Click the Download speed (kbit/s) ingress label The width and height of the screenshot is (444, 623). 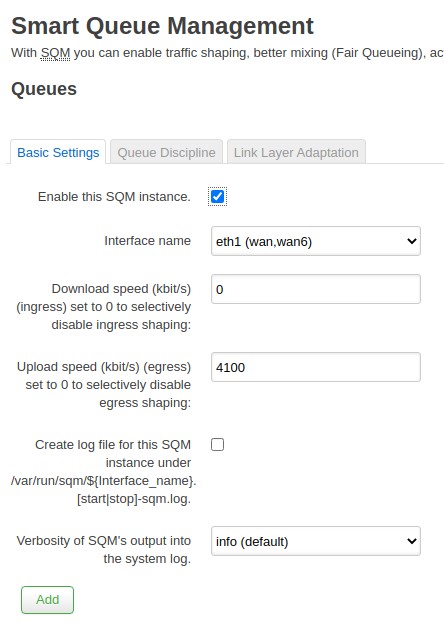103,307
